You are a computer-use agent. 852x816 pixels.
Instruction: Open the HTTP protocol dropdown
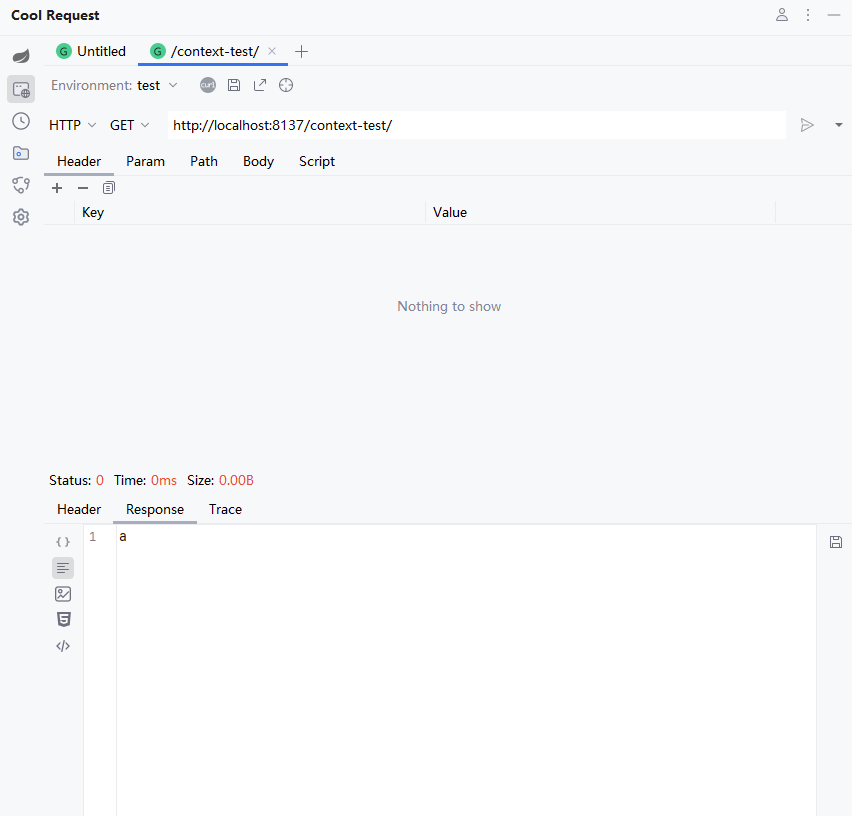(72, 125)
